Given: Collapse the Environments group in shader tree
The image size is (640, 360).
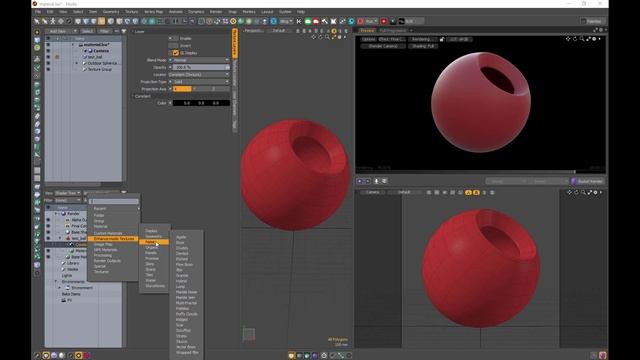Looking at the screenshot, I should pyautogui.click(x=56, y=282).
